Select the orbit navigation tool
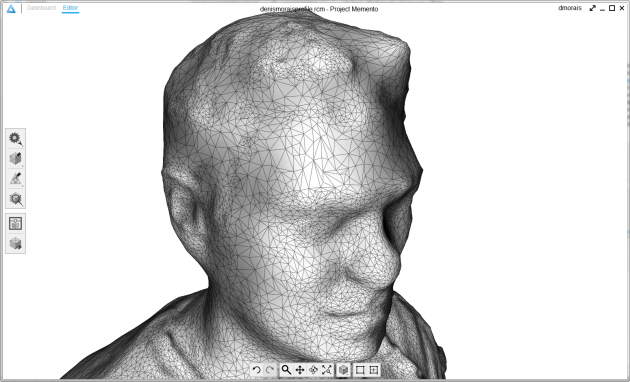 313,370
